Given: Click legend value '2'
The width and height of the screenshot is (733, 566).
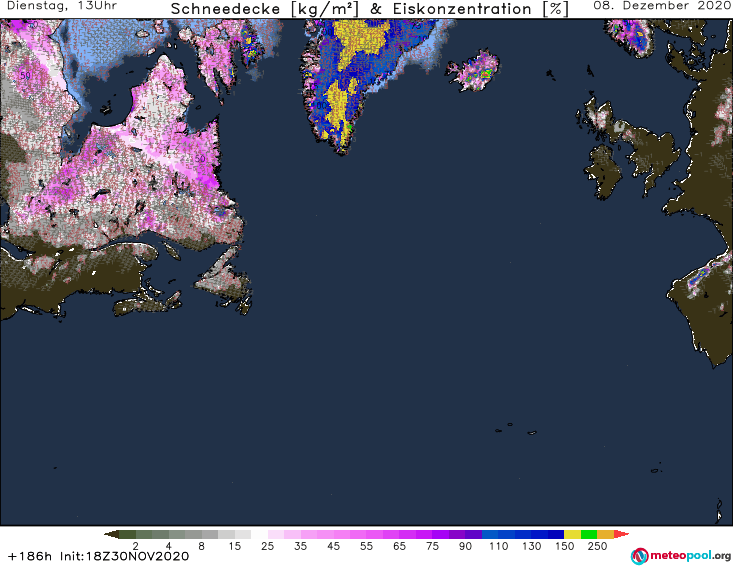Looking at the screenshot, I should 136,546.
